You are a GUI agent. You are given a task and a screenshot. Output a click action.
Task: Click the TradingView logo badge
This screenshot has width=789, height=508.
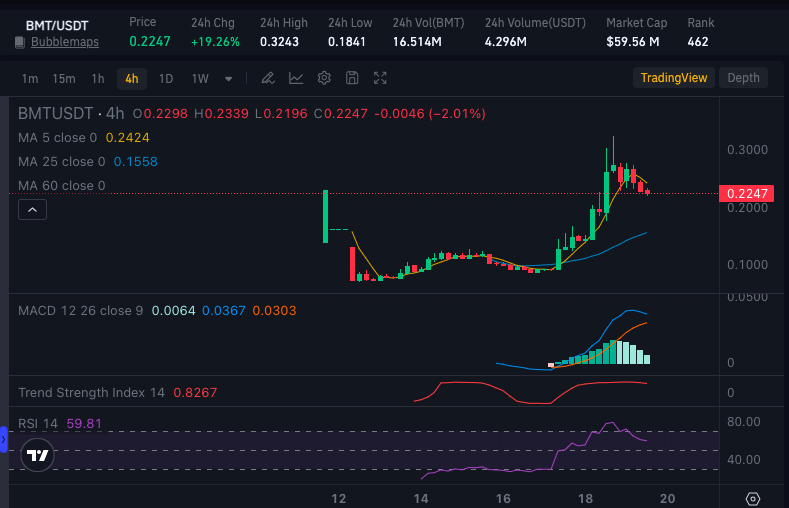37,455
